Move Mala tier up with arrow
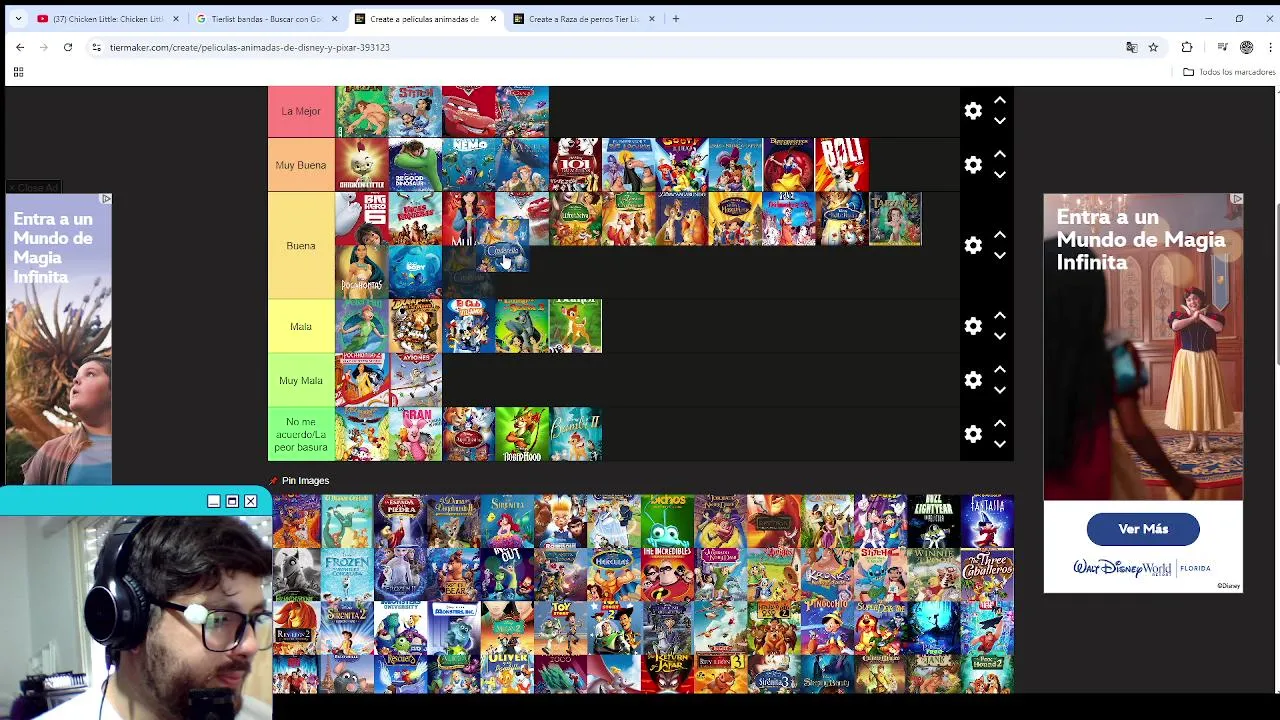 coord(999,316)
